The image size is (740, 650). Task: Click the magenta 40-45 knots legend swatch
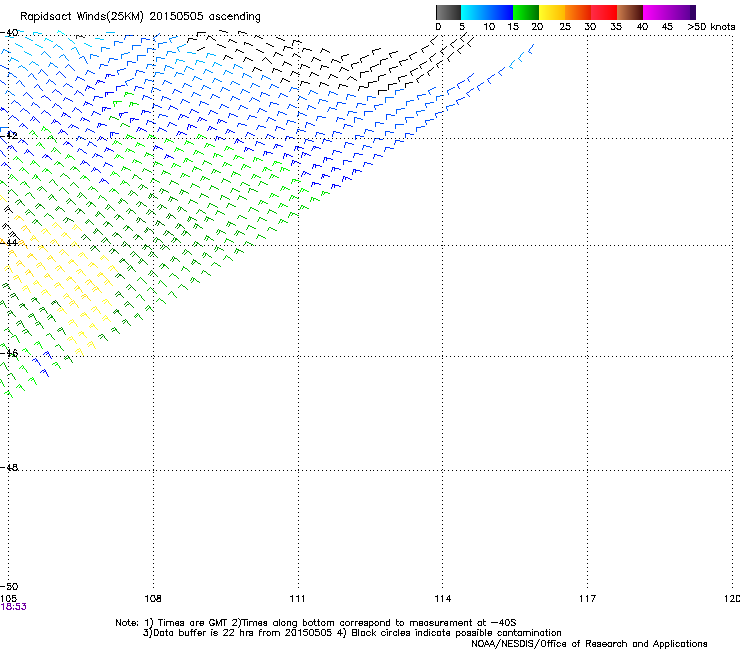[x=656, y=12]
